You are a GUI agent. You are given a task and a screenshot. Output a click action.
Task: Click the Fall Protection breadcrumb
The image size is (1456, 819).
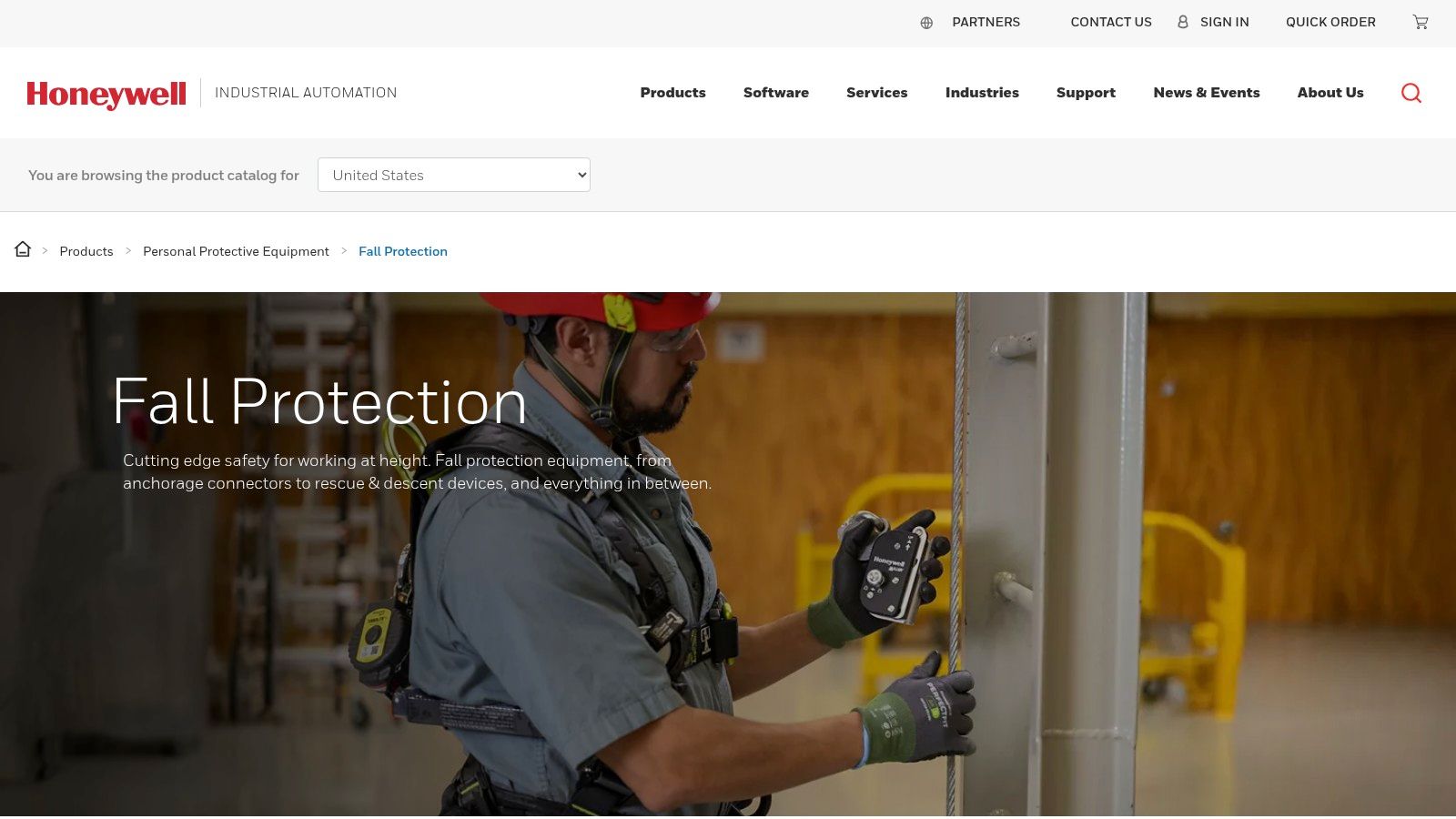(x=403, y=251)
